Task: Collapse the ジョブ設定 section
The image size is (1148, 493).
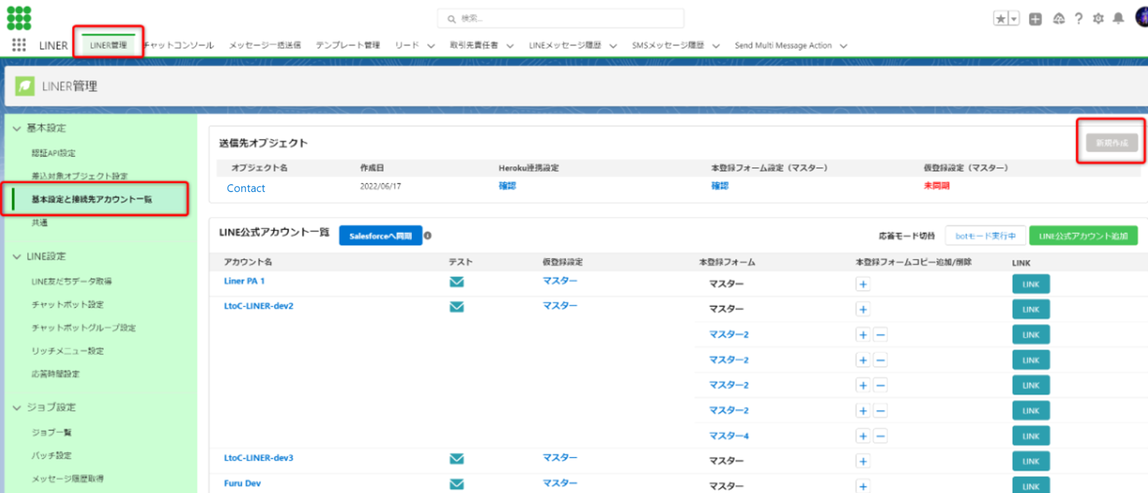Action: tap(17, 407)
